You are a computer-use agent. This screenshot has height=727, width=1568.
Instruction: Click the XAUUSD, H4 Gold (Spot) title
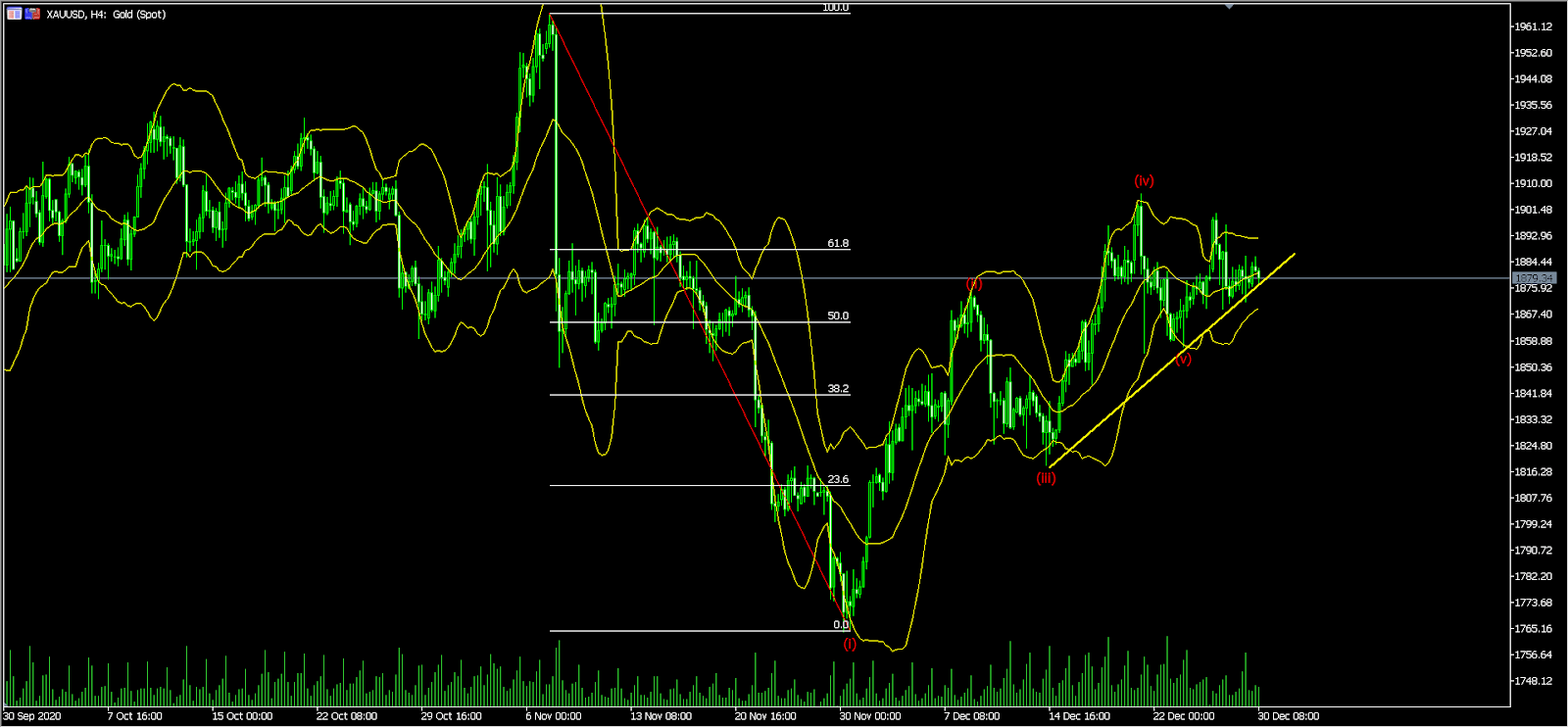[106, 15]
